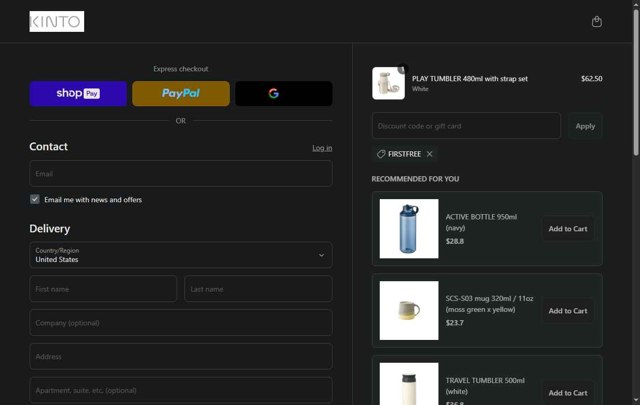Click the $23.7 price

click(x=454, y=323)
